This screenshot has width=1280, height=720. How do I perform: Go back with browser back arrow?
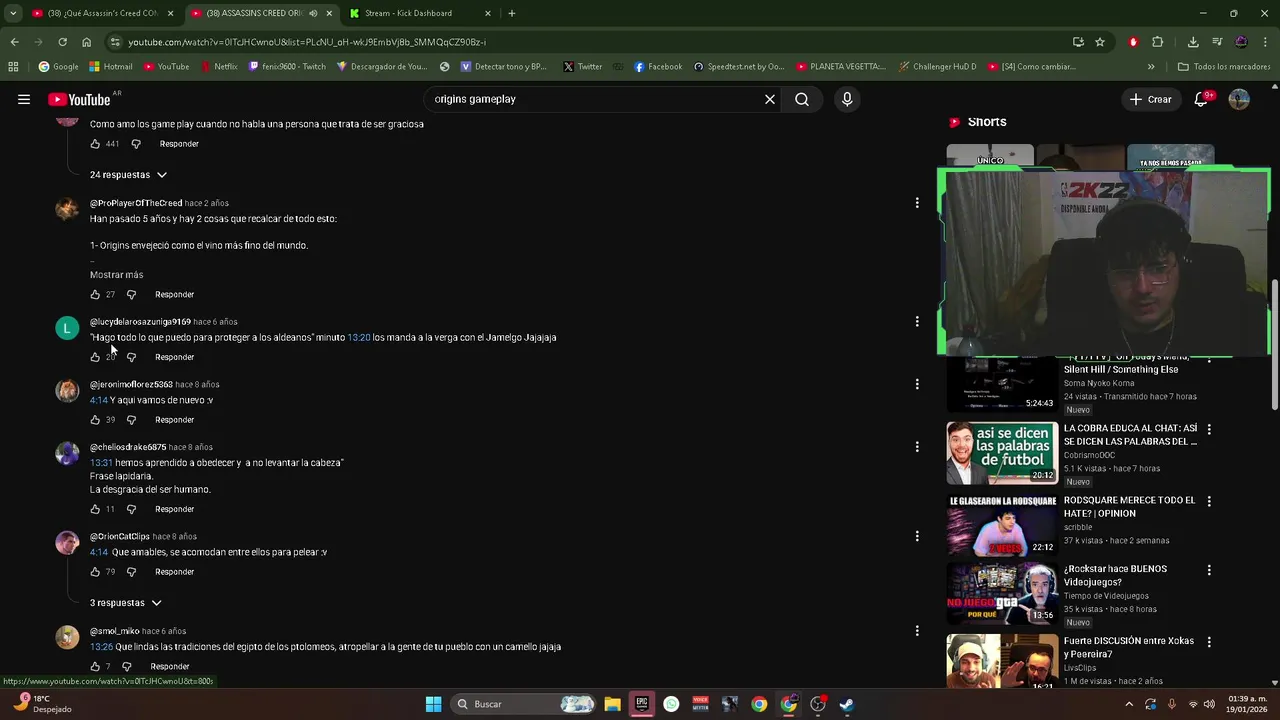click(x=14, y=42)
